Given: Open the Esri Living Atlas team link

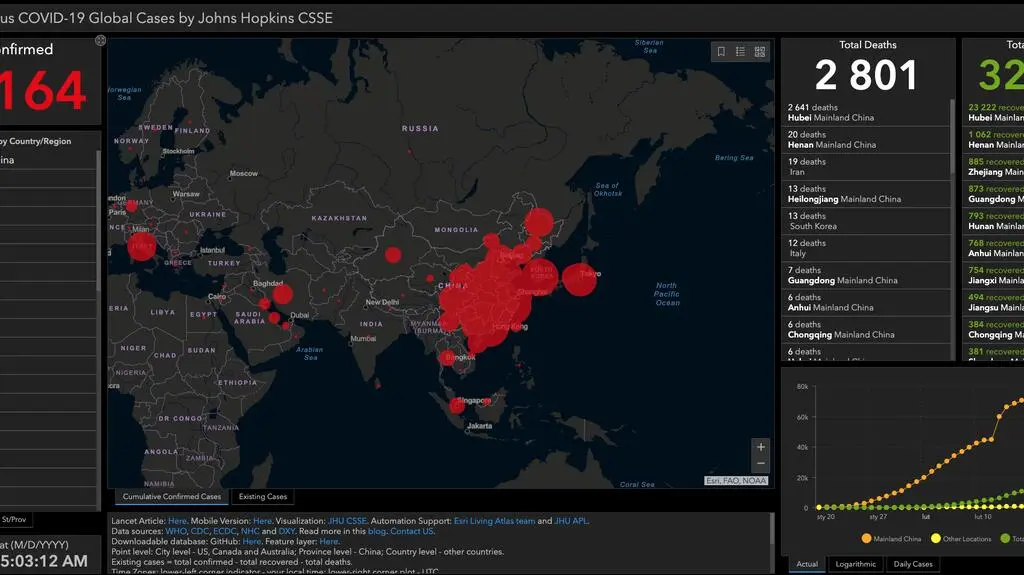Looking at the screenshot, I should [x=494, y=521].
